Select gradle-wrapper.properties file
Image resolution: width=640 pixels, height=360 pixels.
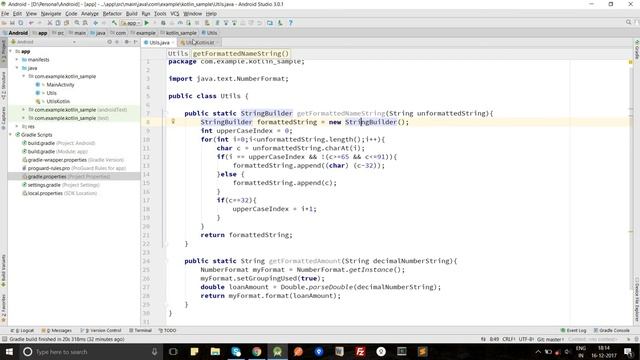[73, 160]
